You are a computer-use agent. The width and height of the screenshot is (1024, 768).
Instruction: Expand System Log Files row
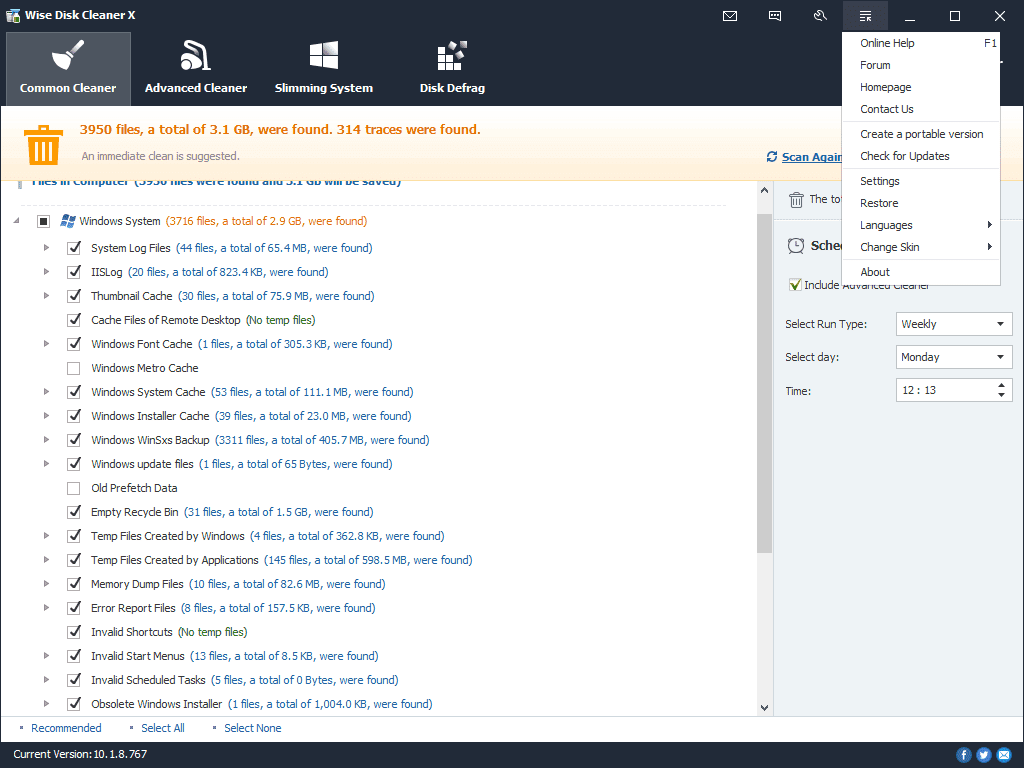click(x=46, y=248)
